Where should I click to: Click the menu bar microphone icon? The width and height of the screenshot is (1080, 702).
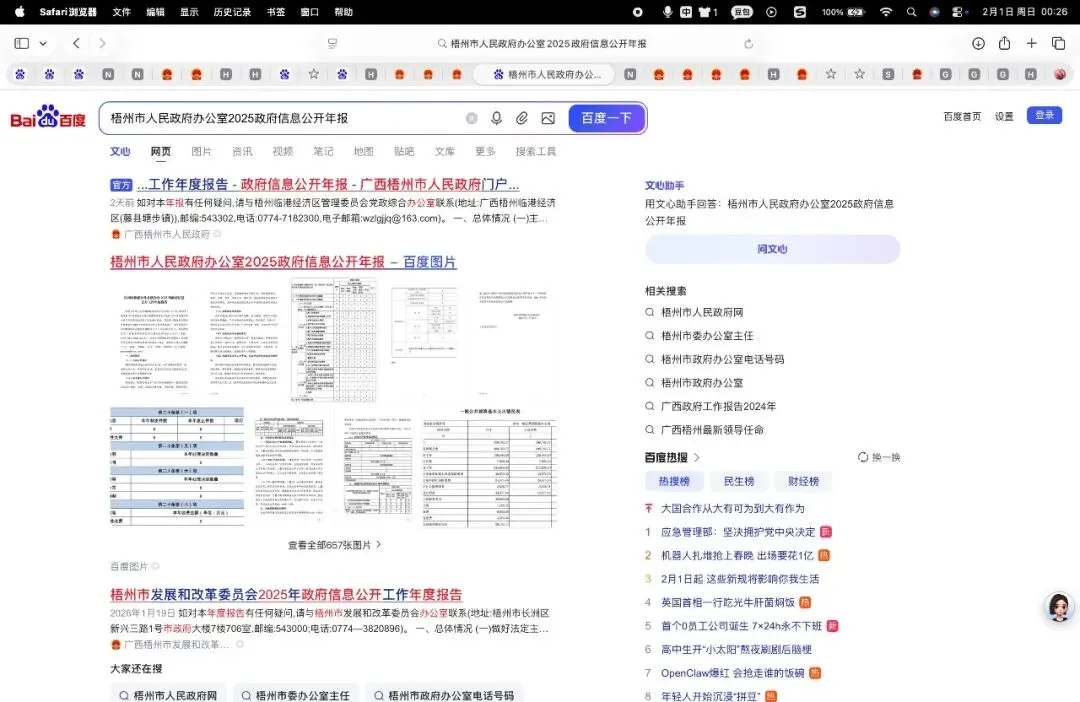[x=667, y=12]
